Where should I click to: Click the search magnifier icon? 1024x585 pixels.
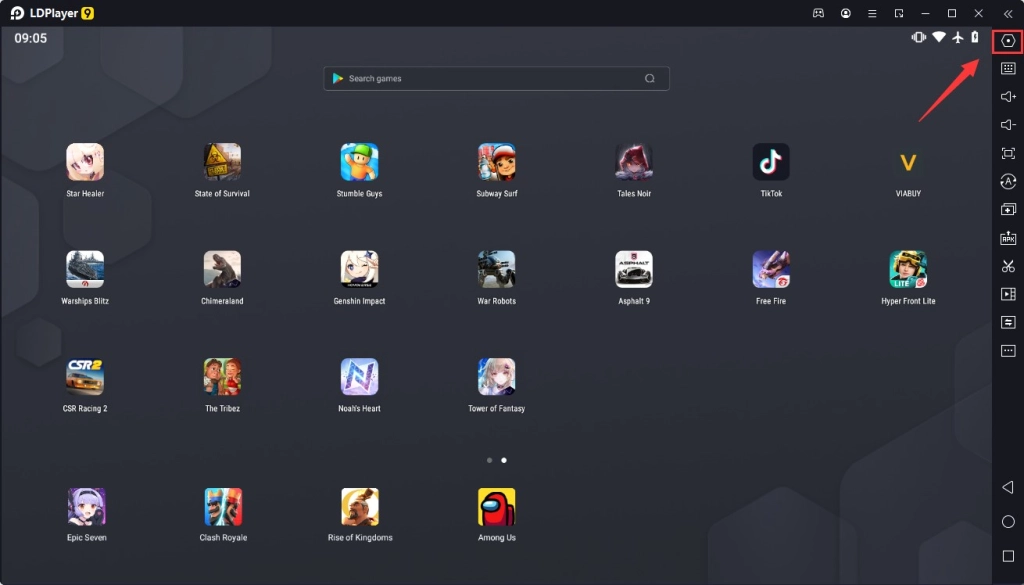coord(649,78)
